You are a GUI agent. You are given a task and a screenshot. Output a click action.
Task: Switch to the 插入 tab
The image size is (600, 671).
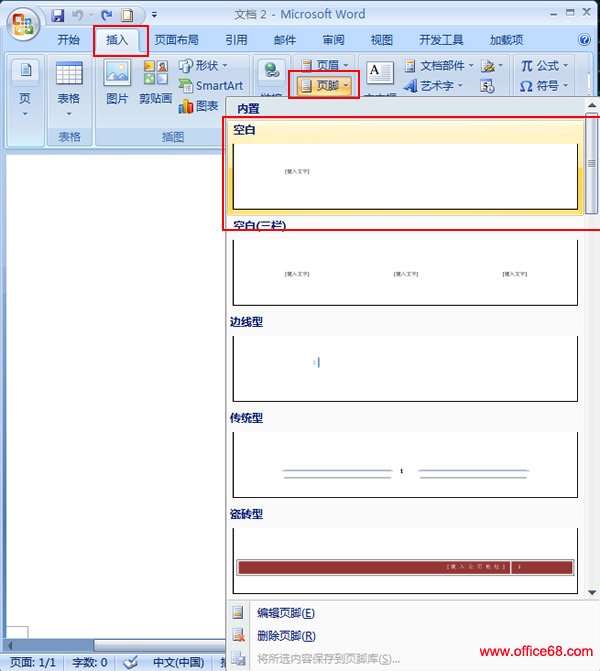[117, 40]
